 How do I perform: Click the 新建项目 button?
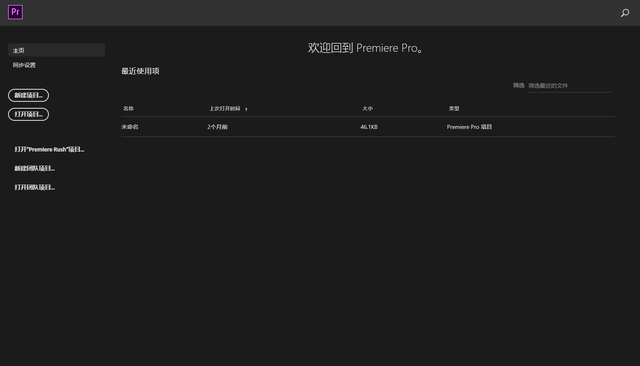29,95
